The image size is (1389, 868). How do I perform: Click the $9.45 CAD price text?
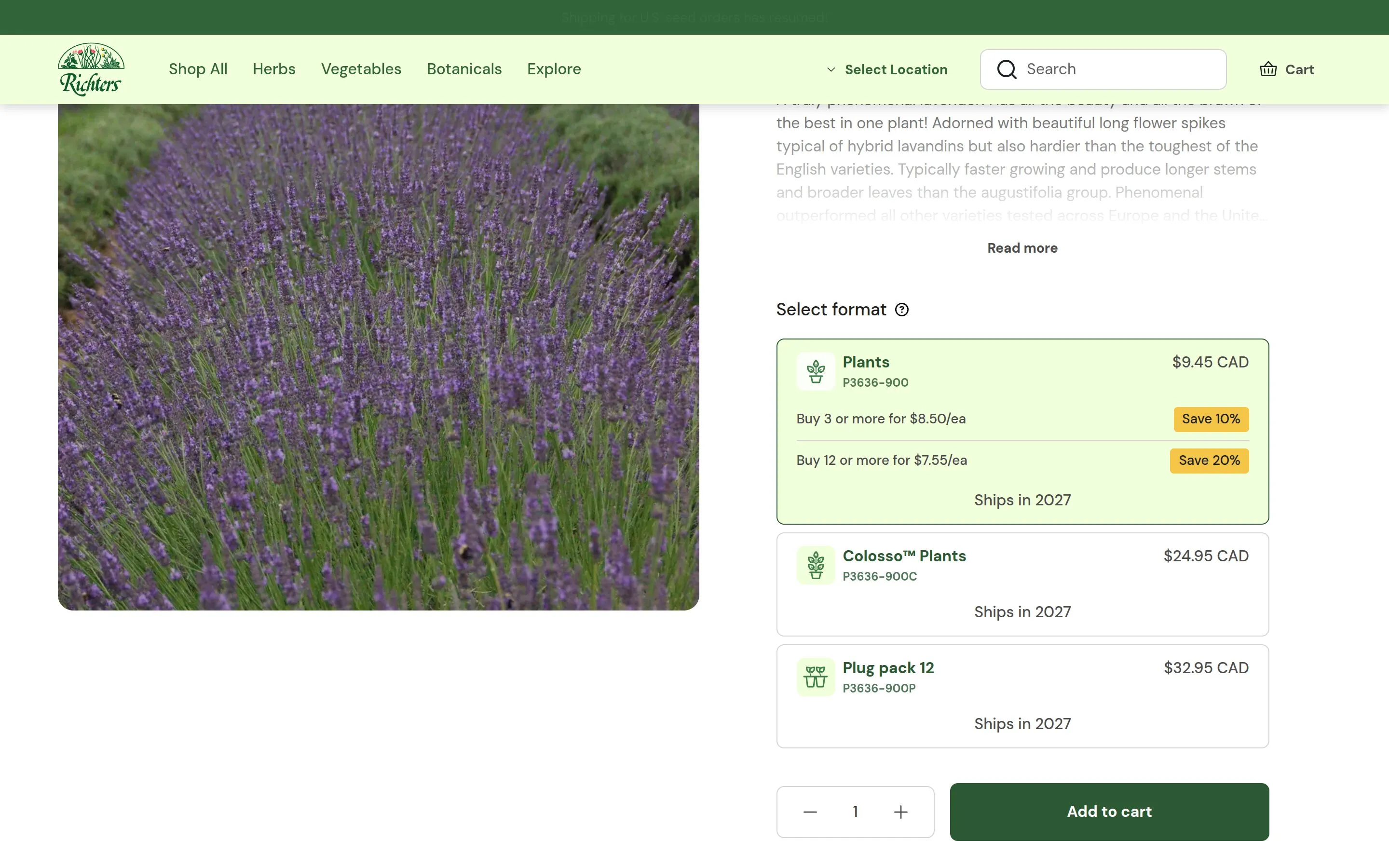[1210, 362]
